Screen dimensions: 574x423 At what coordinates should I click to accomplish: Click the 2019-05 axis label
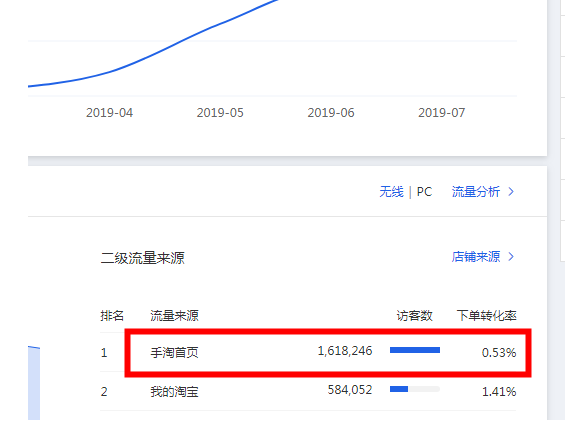(x=220, y=113)
